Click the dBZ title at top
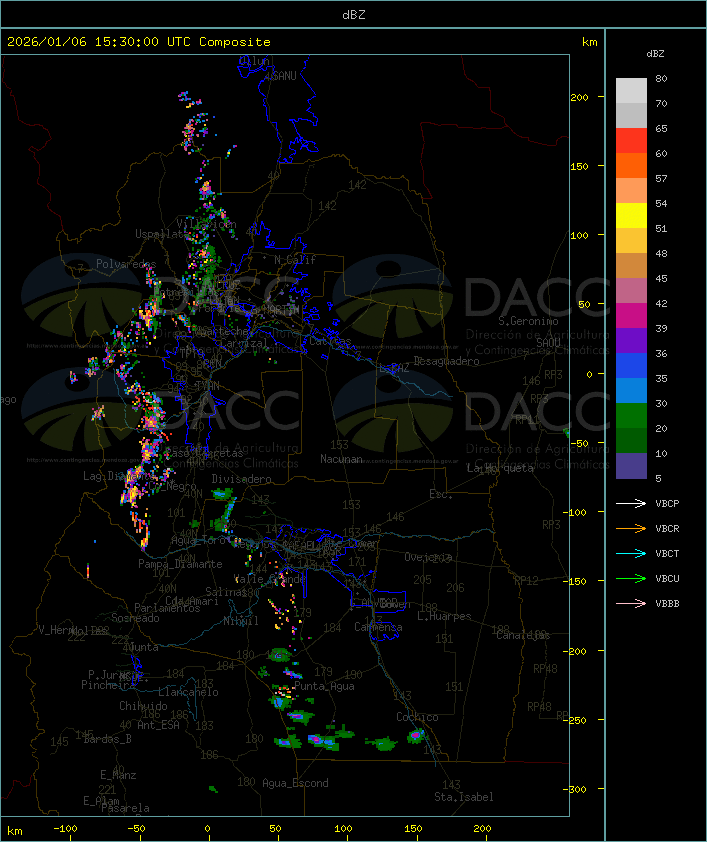Viewport: 707px width, 842px height. click(x=353, y=14)
